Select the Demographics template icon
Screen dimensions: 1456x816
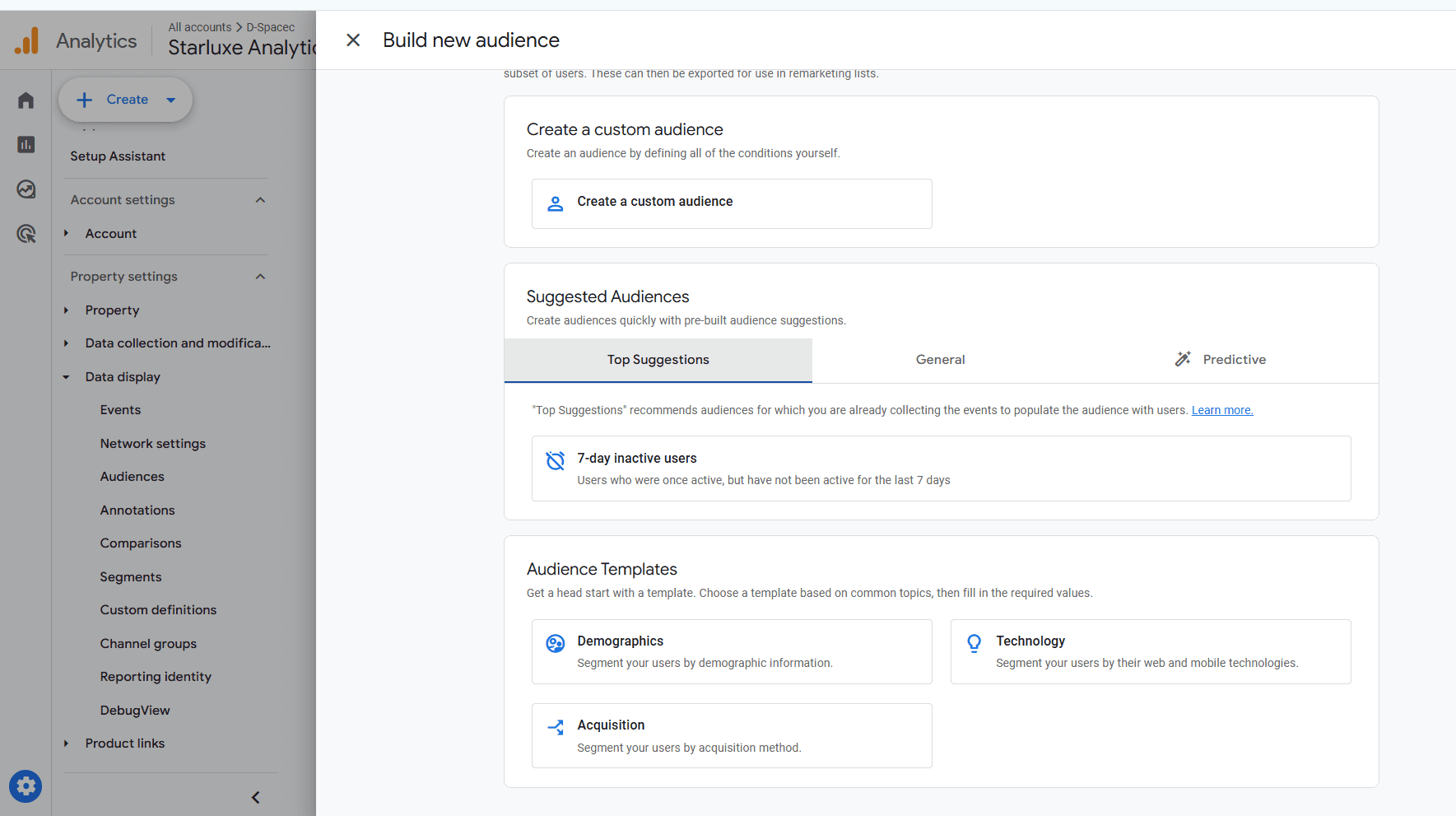(556, 643)
